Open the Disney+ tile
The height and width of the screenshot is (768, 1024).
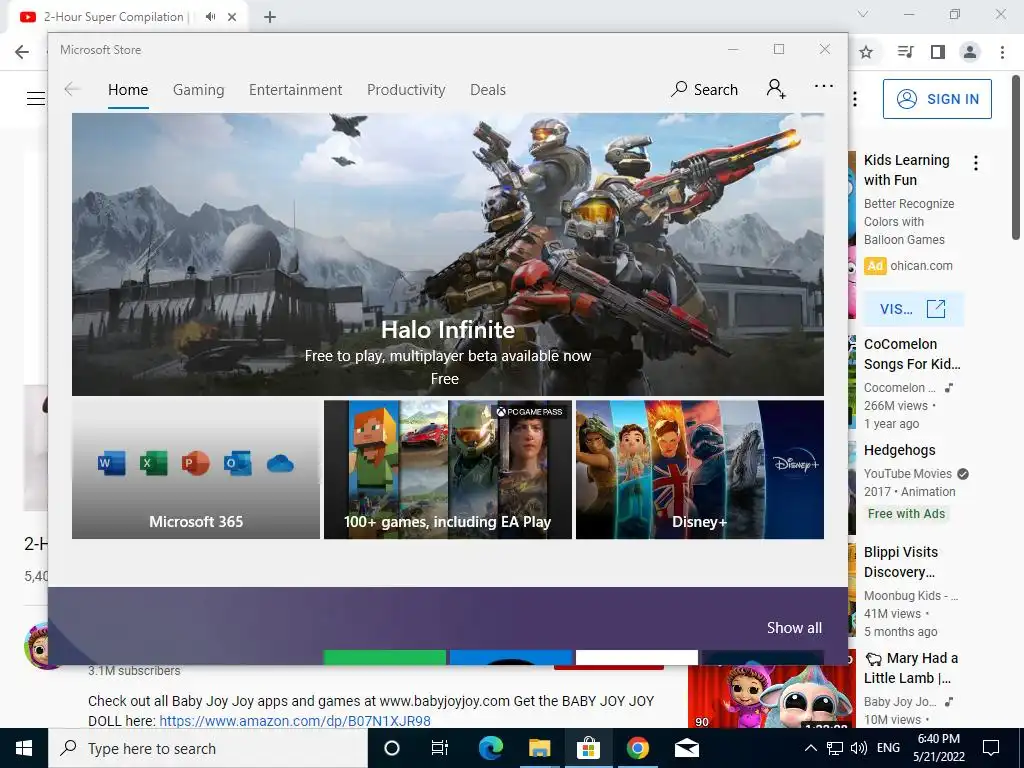click(699, 470)
